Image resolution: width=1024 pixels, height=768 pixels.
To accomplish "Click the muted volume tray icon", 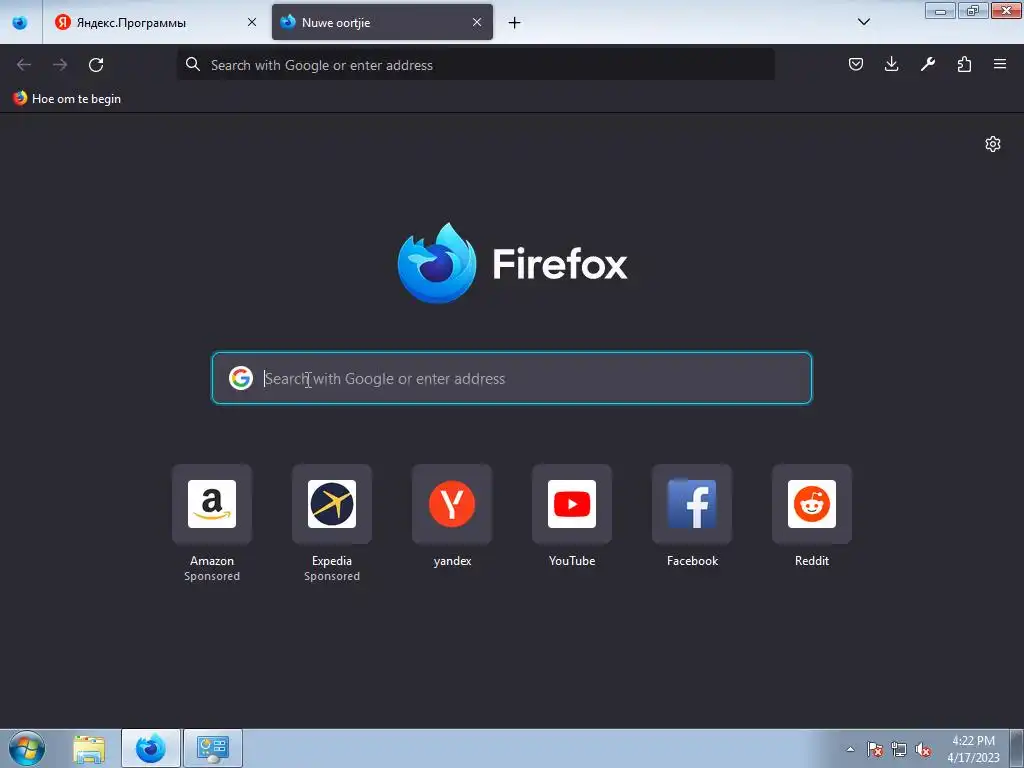I will [x=923, y=749].
